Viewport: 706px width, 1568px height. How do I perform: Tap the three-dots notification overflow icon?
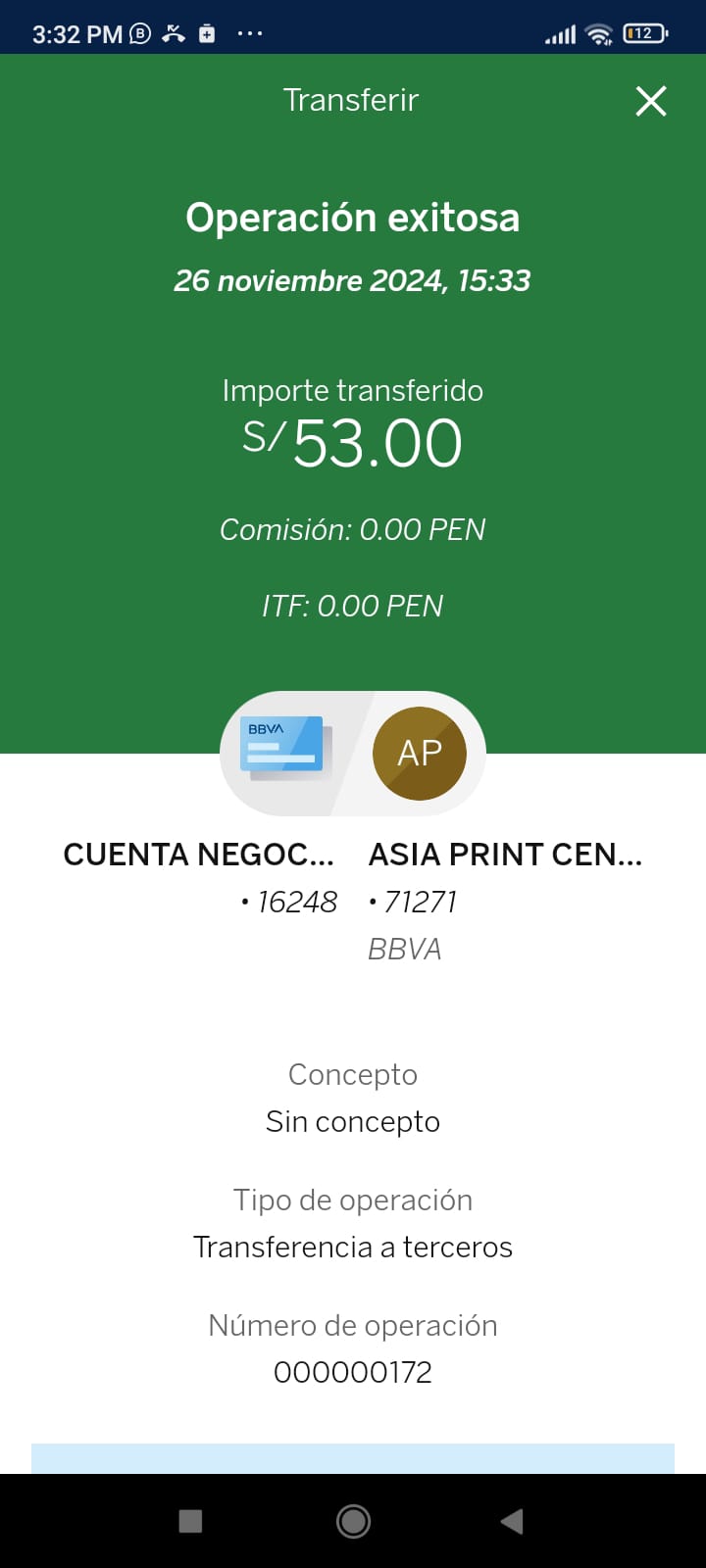[x=250, y=33]
